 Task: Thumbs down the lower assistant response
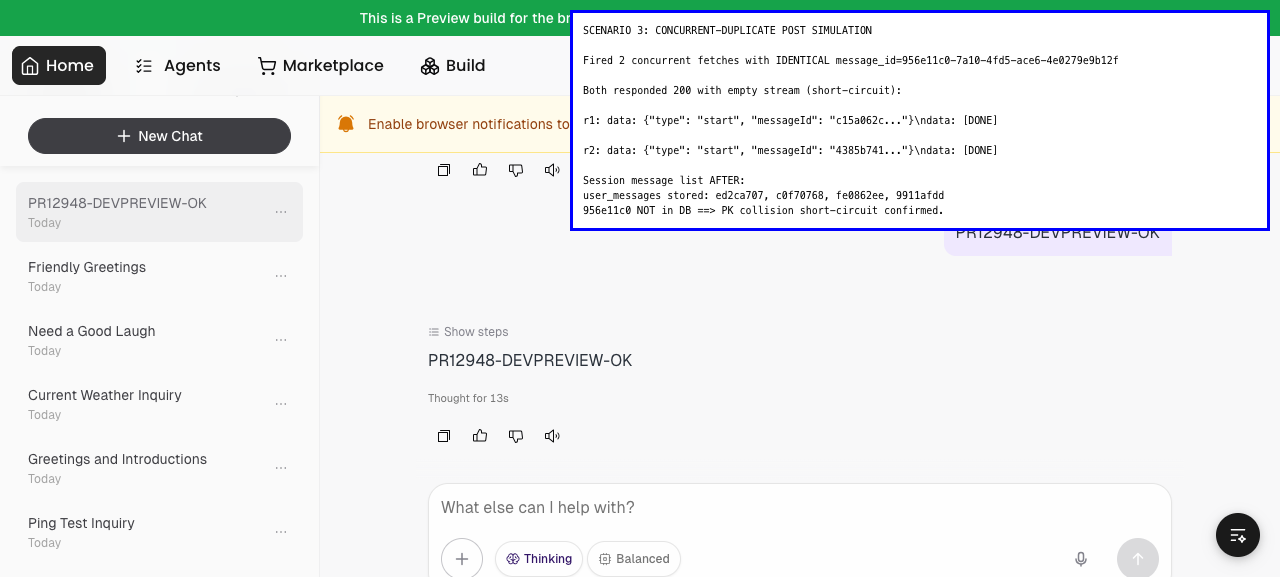516,436
